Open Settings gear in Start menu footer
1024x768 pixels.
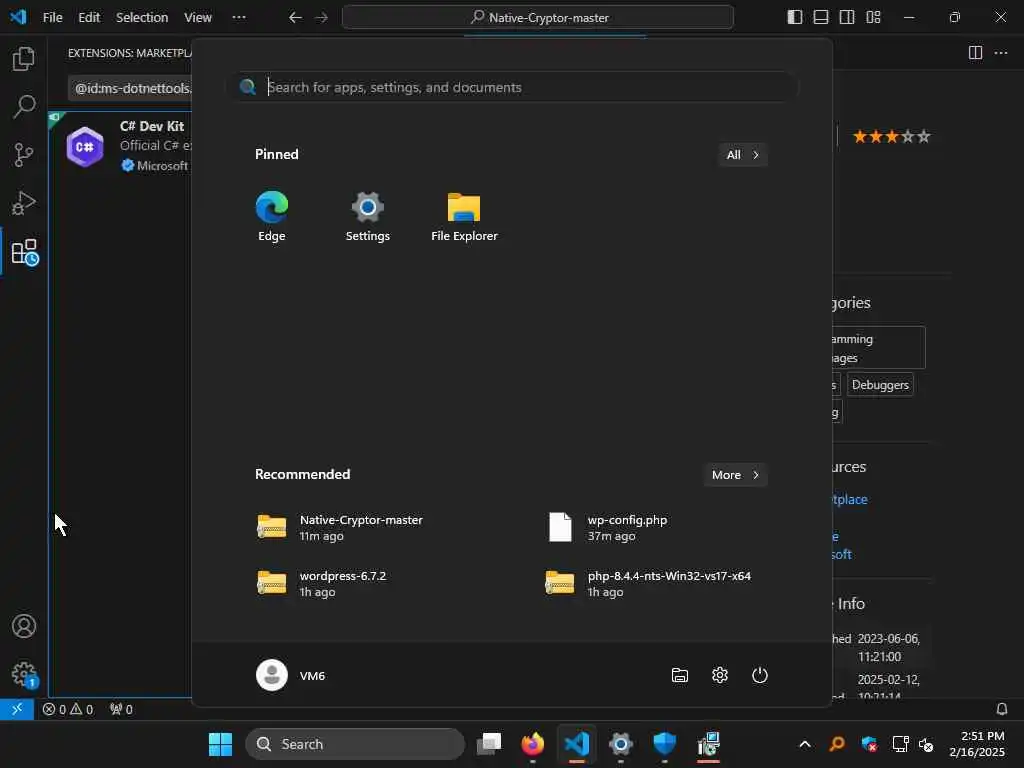pos(720,675)
